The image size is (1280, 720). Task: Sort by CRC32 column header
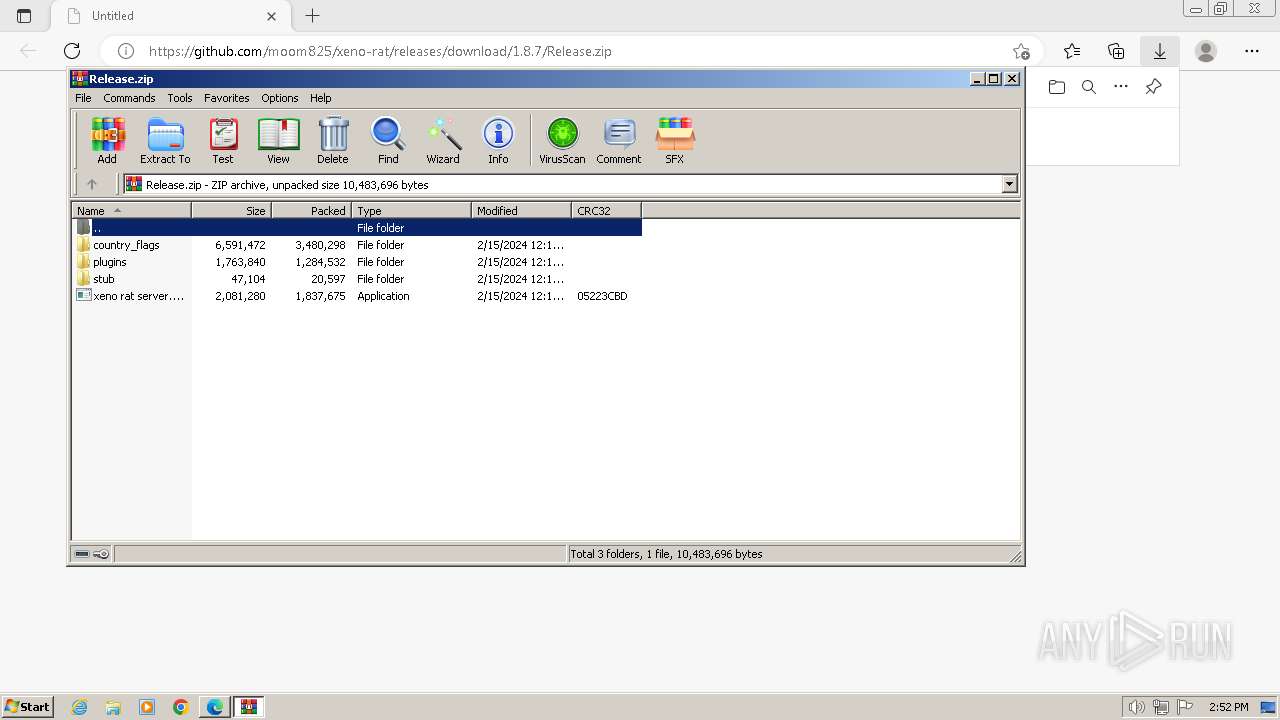tap(606, 210)
